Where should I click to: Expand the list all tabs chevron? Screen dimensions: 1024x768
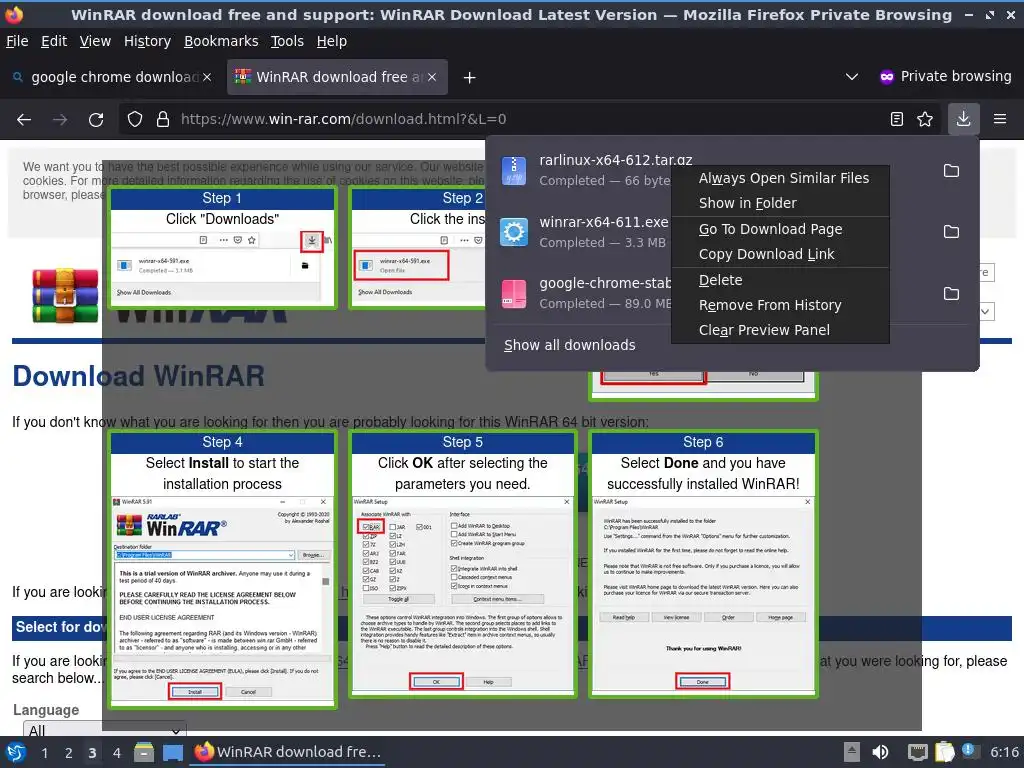(852, 77)
